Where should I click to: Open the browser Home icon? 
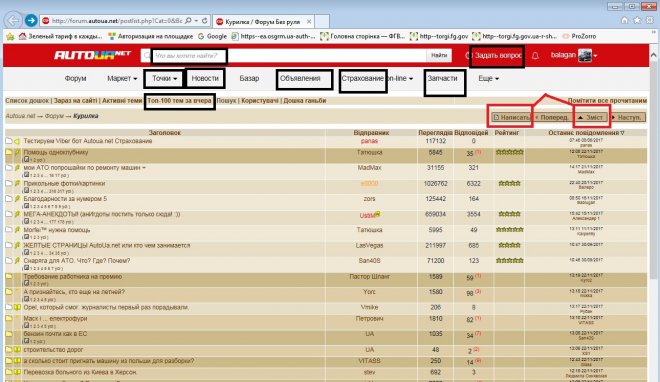tap(625, 20)
